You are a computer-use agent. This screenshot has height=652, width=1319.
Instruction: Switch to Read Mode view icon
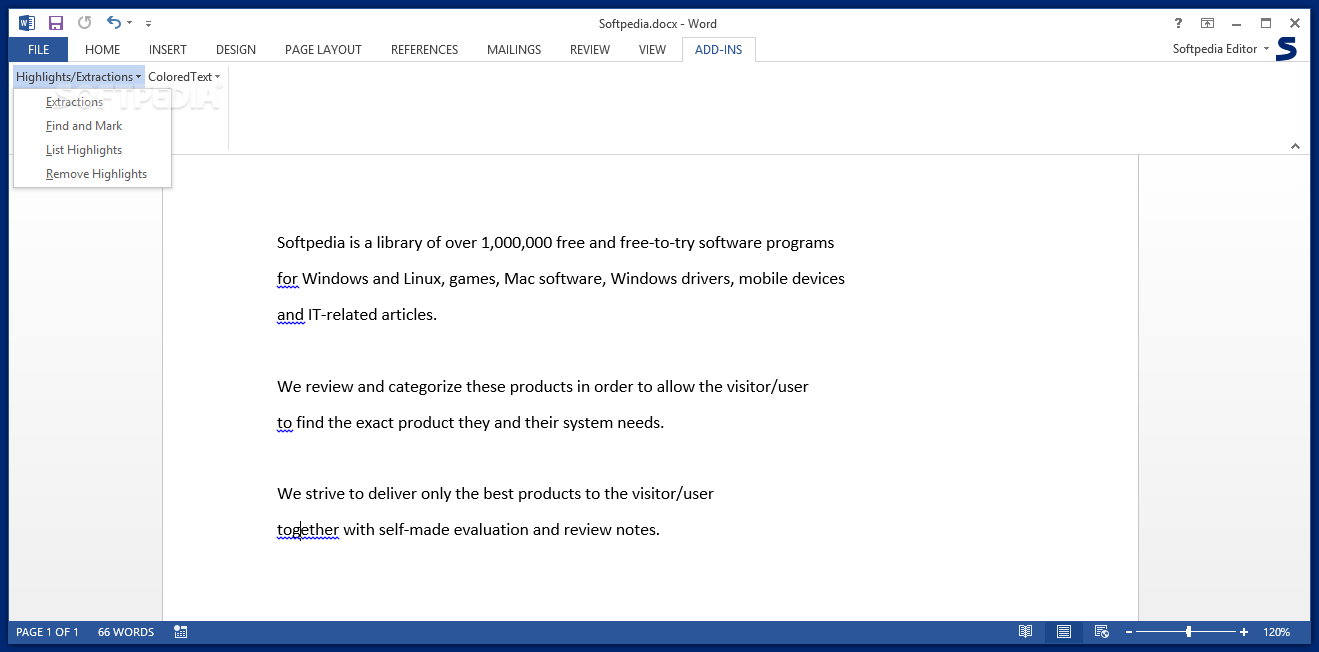pyautogui.click(x=1025, y=632)
